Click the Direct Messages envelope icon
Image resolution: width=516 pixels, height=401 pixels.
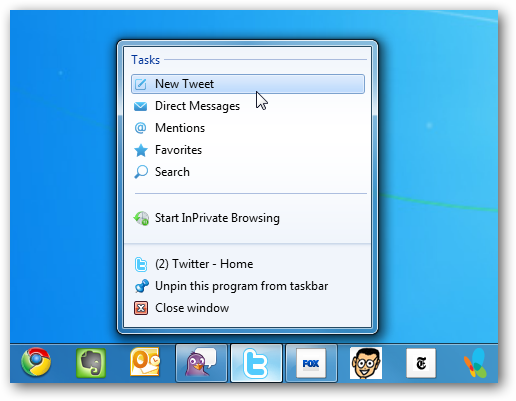tap(140, 106)
